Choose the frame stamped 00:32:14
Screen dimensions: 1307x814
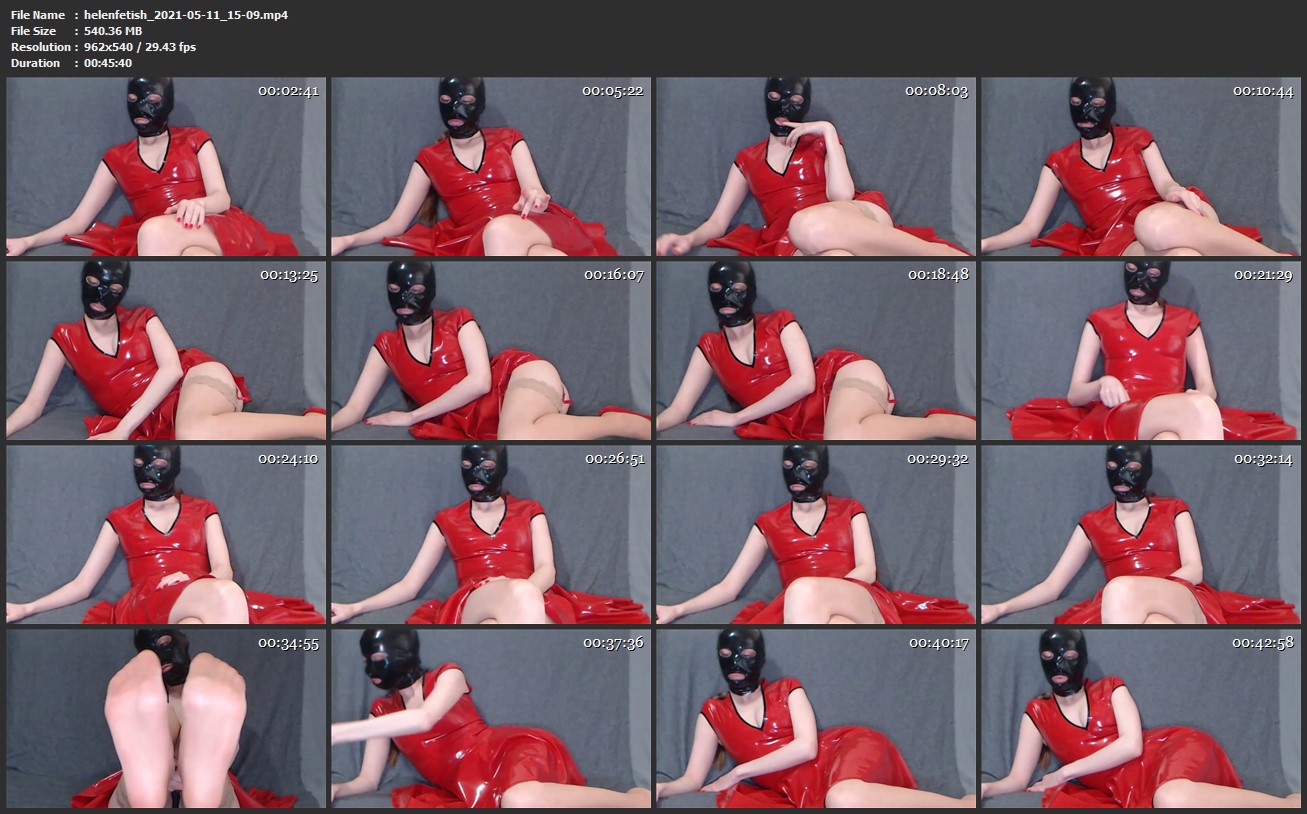pyautogui.click(x=1141, y=534)
